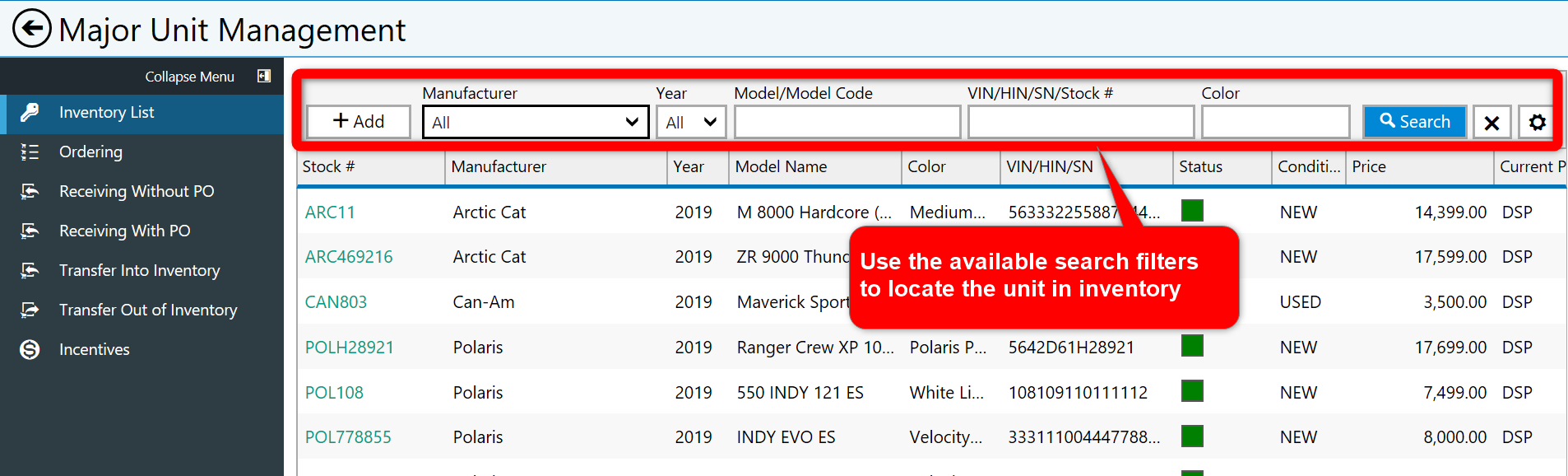This screenshot has width=1568, height=476.
Task: Sort by Color column header
Action: (x=950, y=166)
